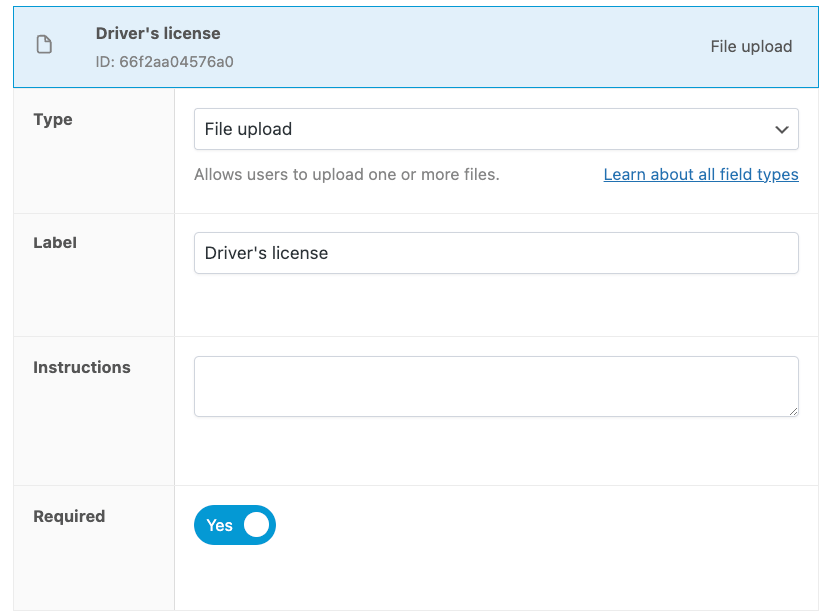Grab the Instructions textarea resize handle
This screenshot has height=611, width=830.
(793, 411)
